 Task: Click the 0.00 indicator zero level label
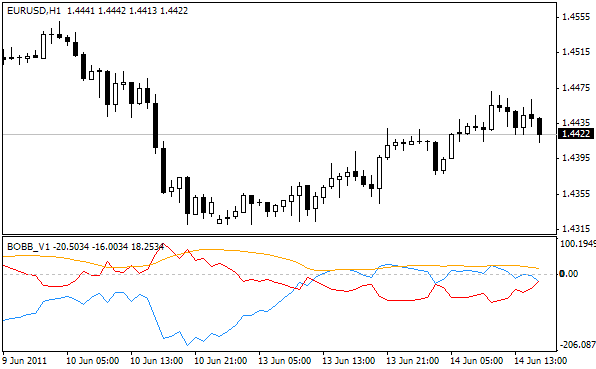point(569,274)
